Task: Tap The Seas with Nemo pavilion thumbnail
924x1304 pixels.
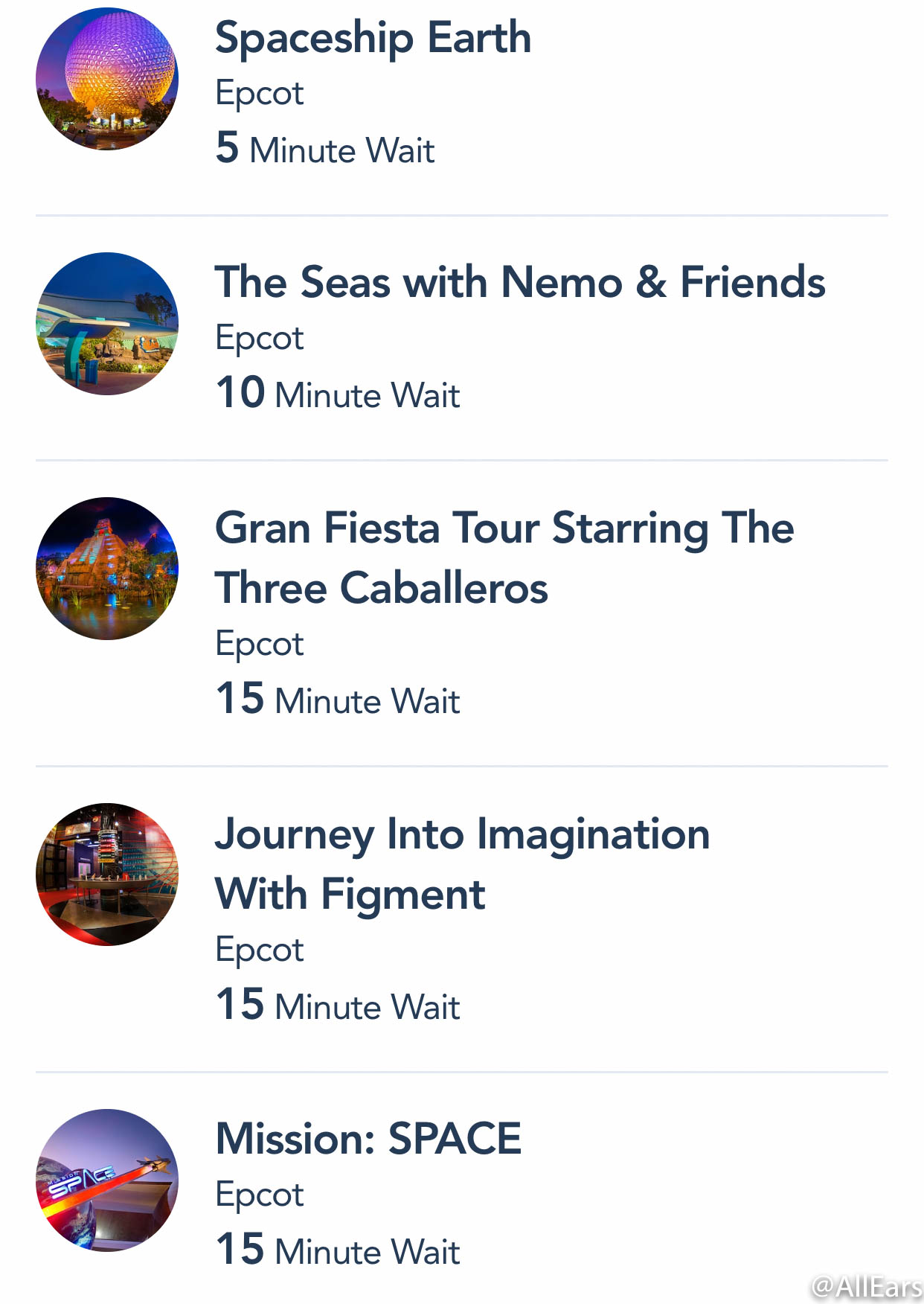Action: 107,324
